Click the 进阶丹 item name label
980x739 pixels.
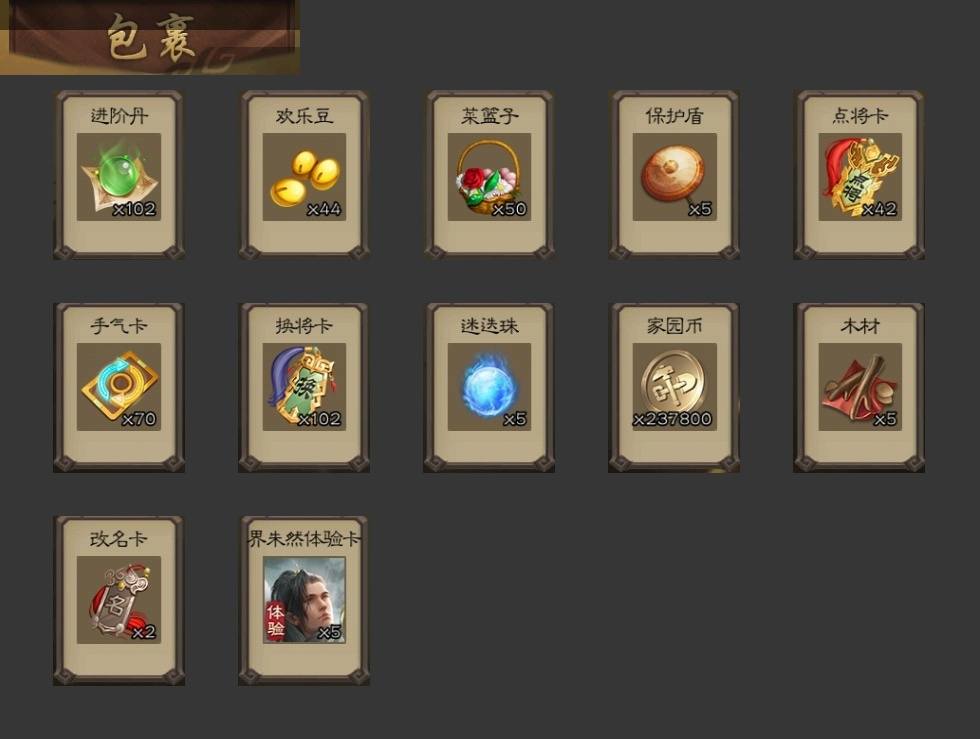[119, 116]
